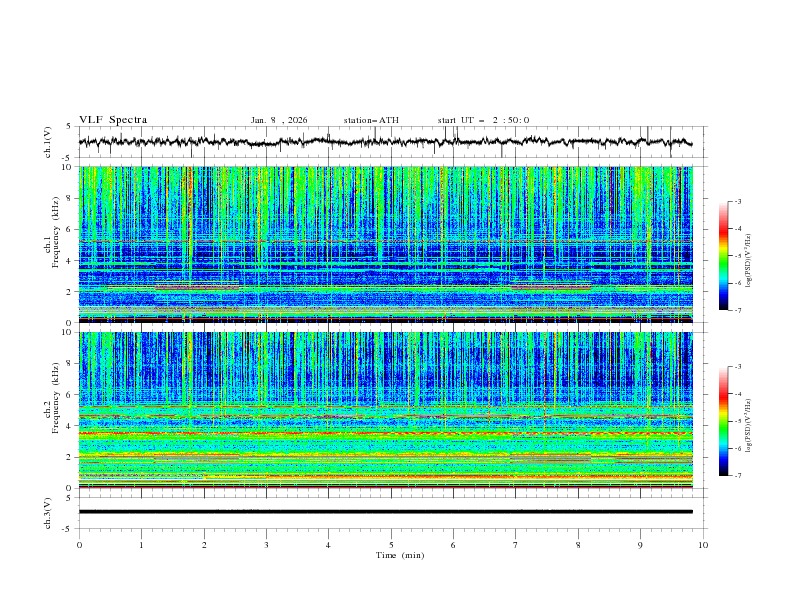Click the ch.2 "Frequency (kHz)" axis label
This screenshot has width=792, height=612.
pyautogui.click(x=56, y=398)
